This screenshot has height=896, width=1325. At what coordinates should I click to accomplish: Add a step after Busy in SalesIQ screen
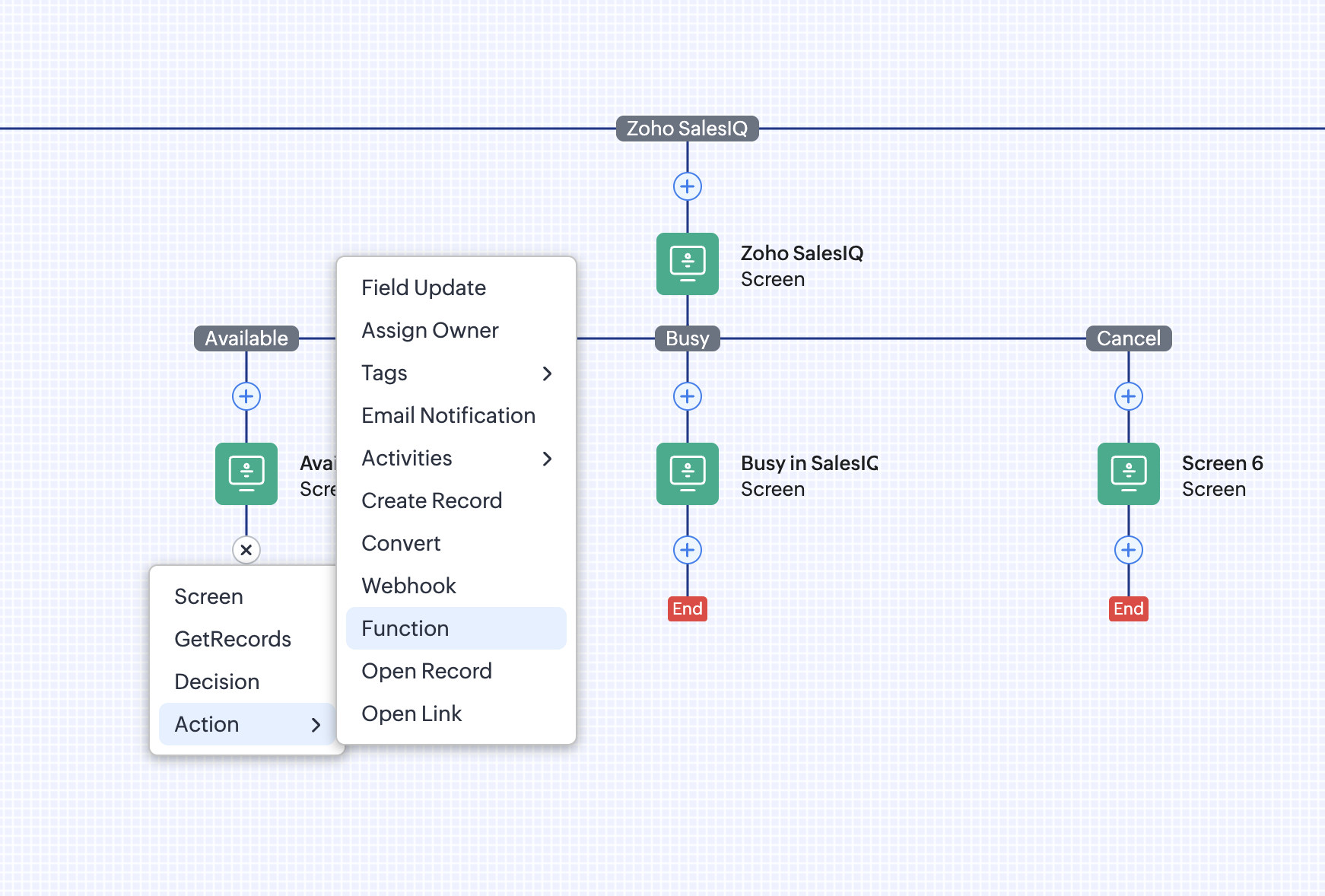(688, 550)
